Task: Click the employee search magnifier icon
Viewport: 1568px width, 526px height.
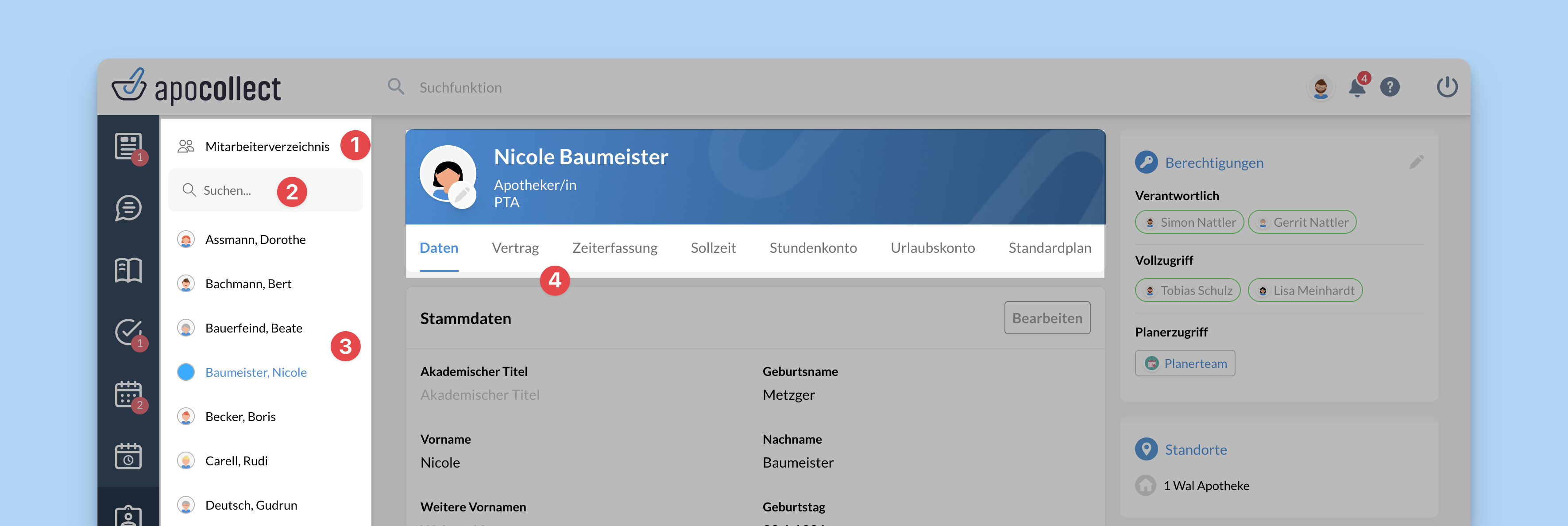Action: [189, 190]
